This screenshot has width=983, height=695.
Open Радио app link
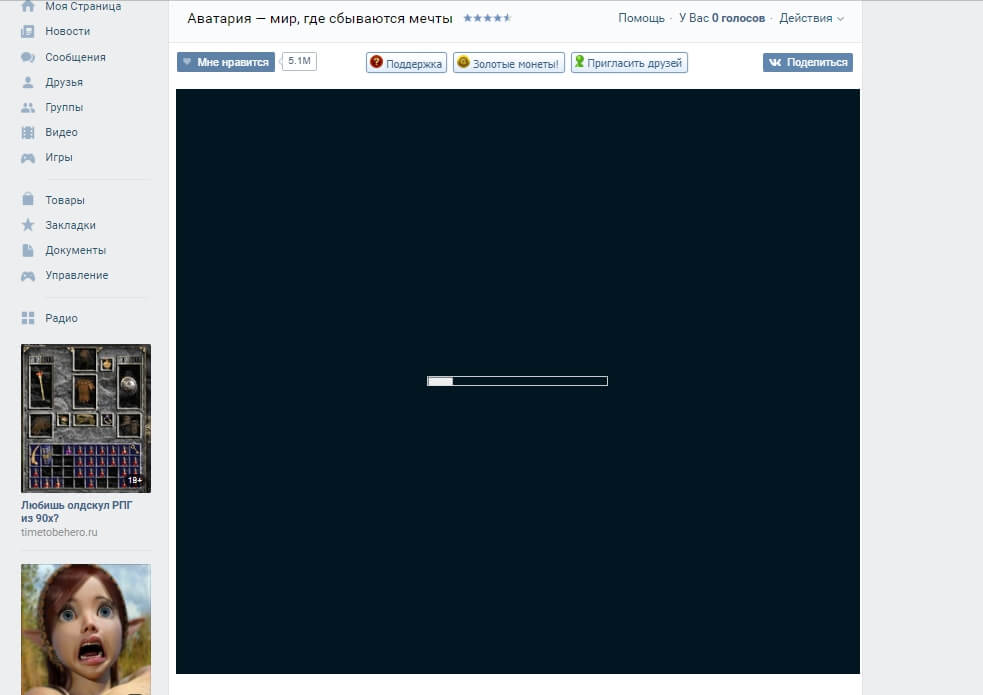61,318
